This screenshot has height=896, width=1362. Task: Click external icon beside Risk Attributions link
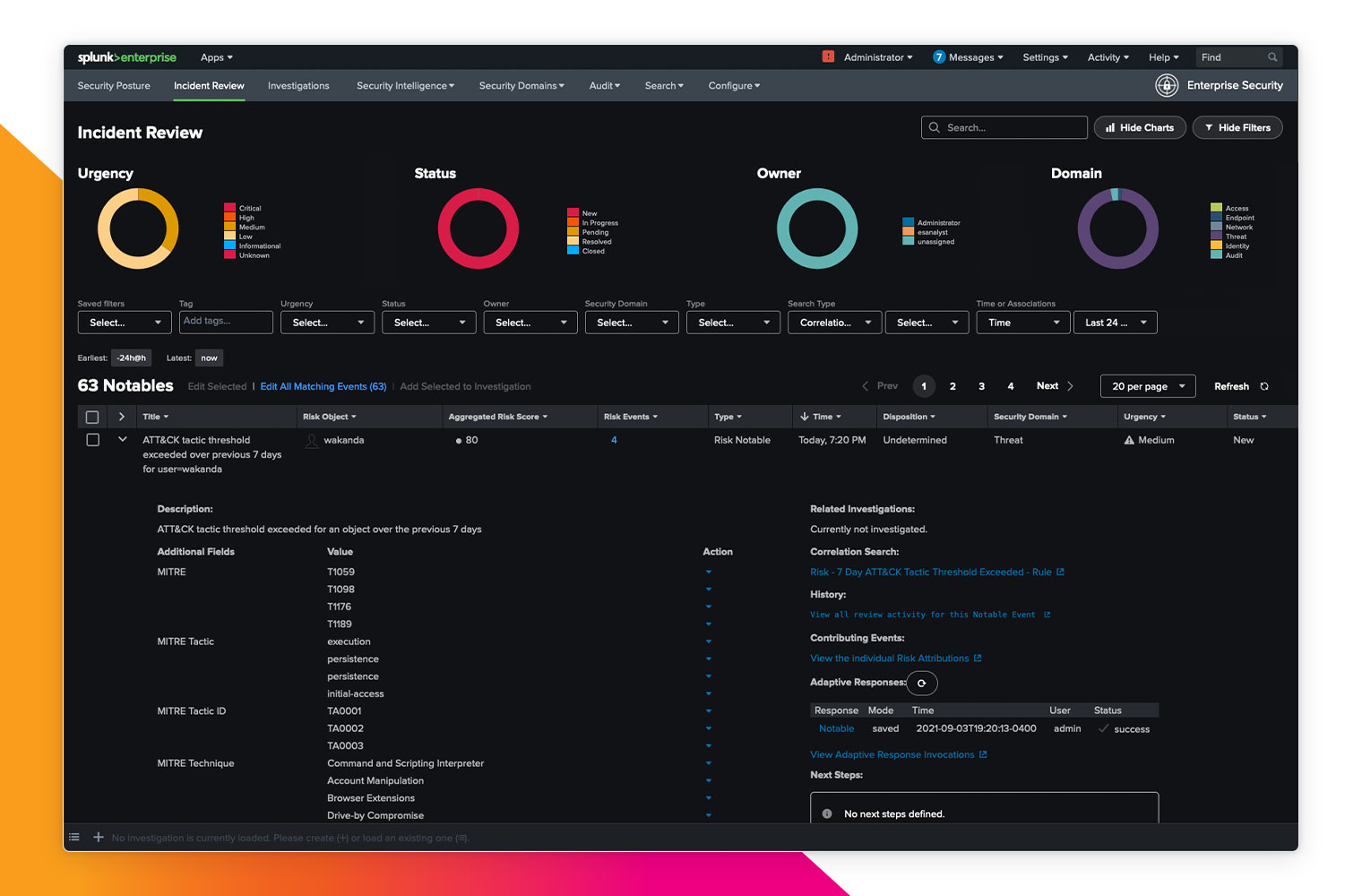pos(978,658)
